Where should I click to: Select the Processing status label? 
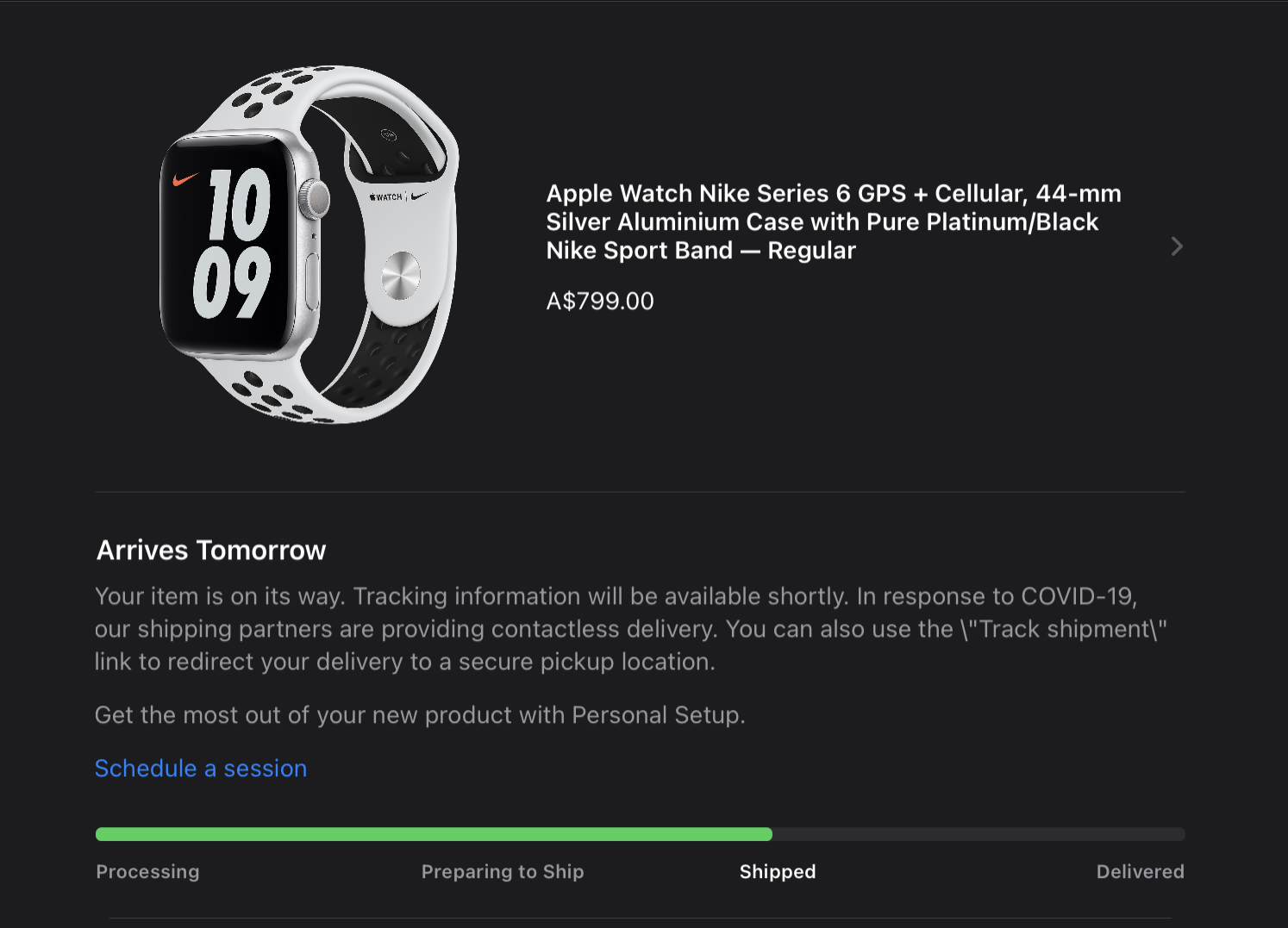pos(147,871)
